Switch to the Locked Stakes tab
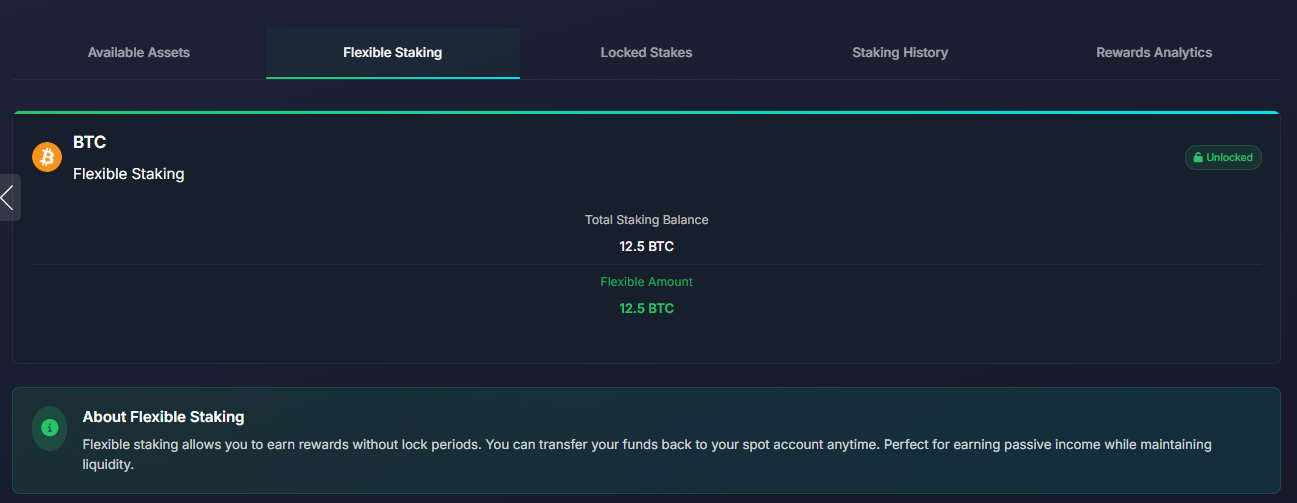The height and width of the screenshot is (503, 1297). click(x=646, y=53)
